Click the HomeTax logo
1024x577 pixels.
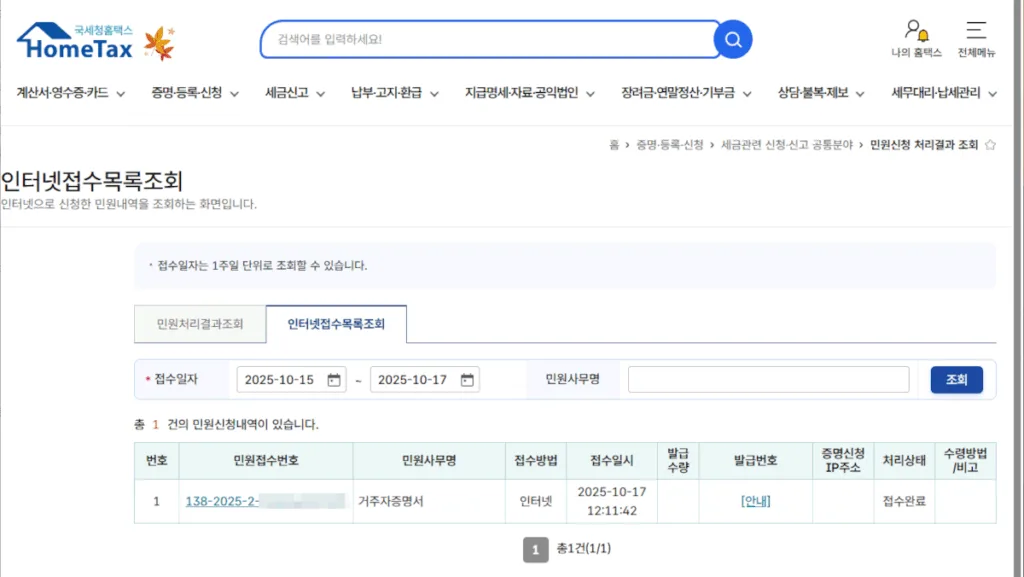coord(75,42)
